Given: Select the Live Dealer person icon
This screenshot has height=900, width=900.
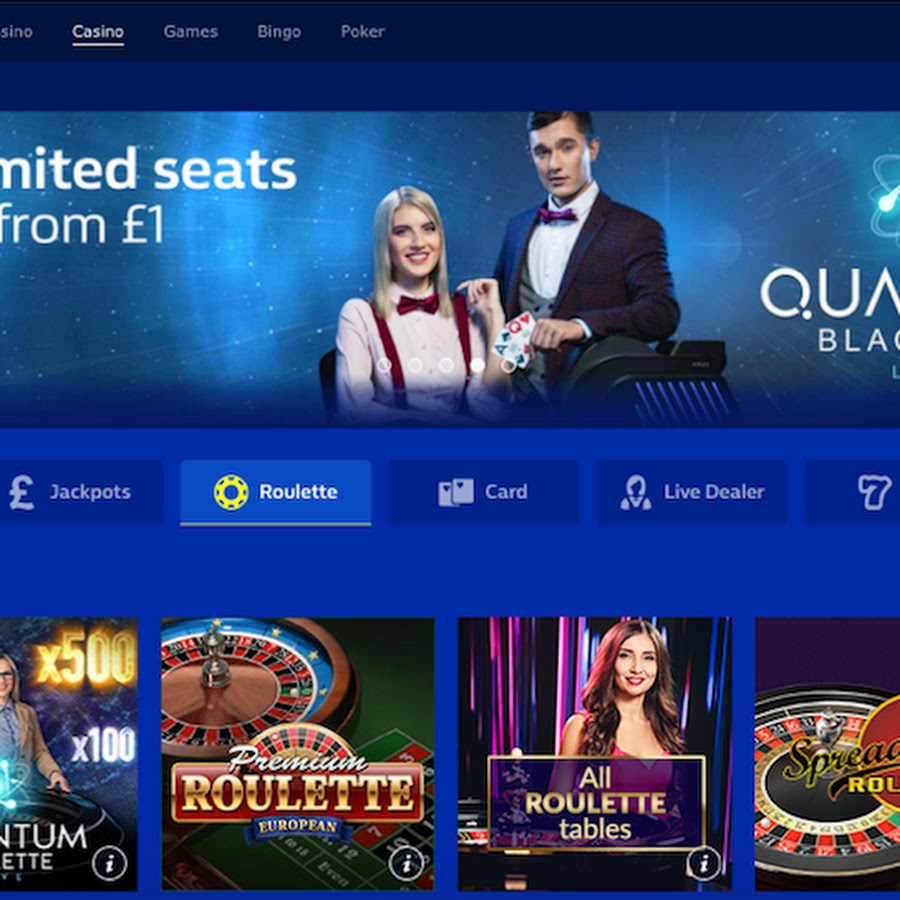Looking at the screenshot, I should (x=635, y=492).
